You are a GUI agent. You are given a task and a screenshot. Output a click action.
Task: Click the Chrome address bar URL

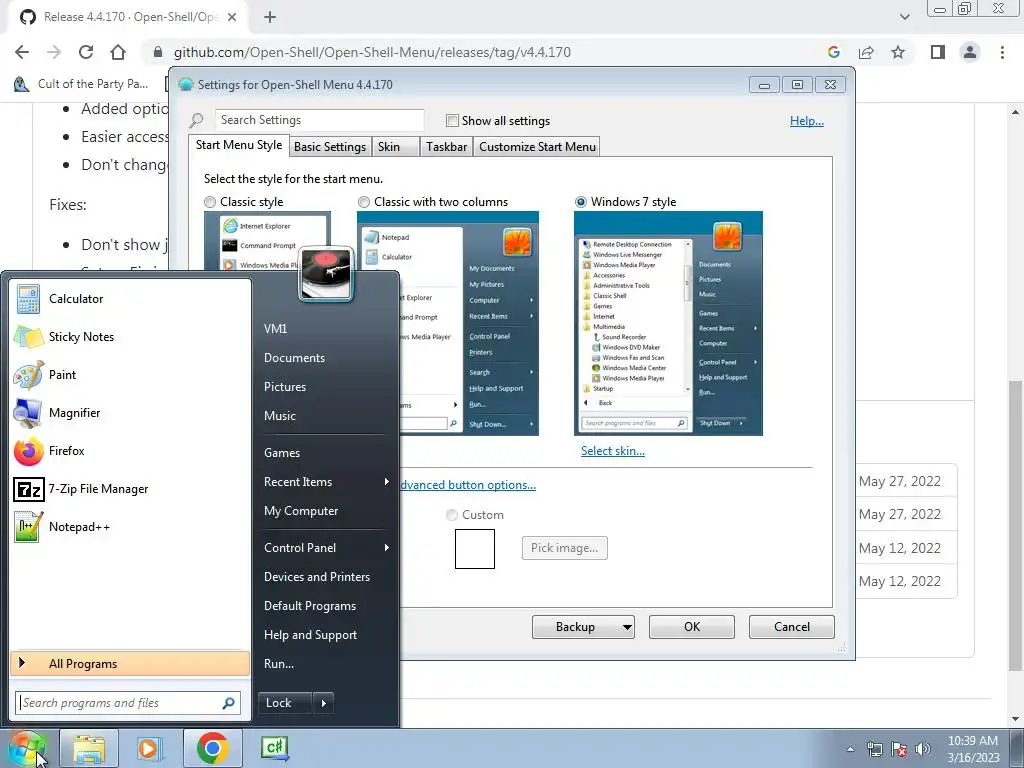coord(372,52)
